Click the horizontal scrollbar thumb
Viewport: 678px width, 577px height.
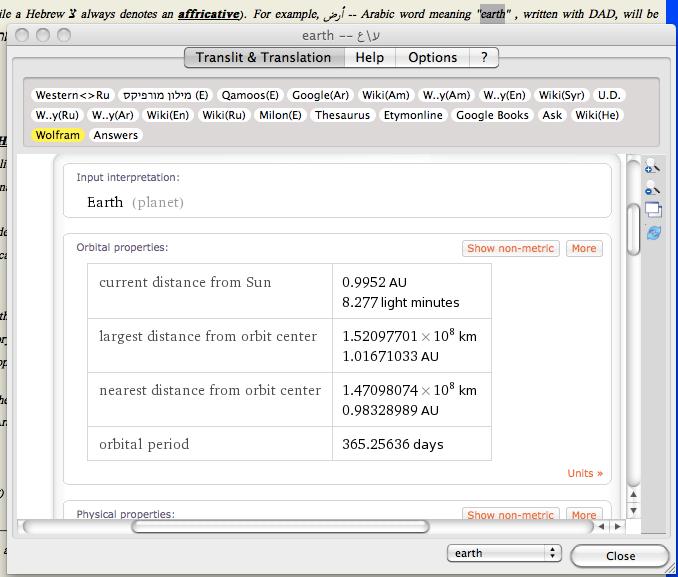coord(280,526)
